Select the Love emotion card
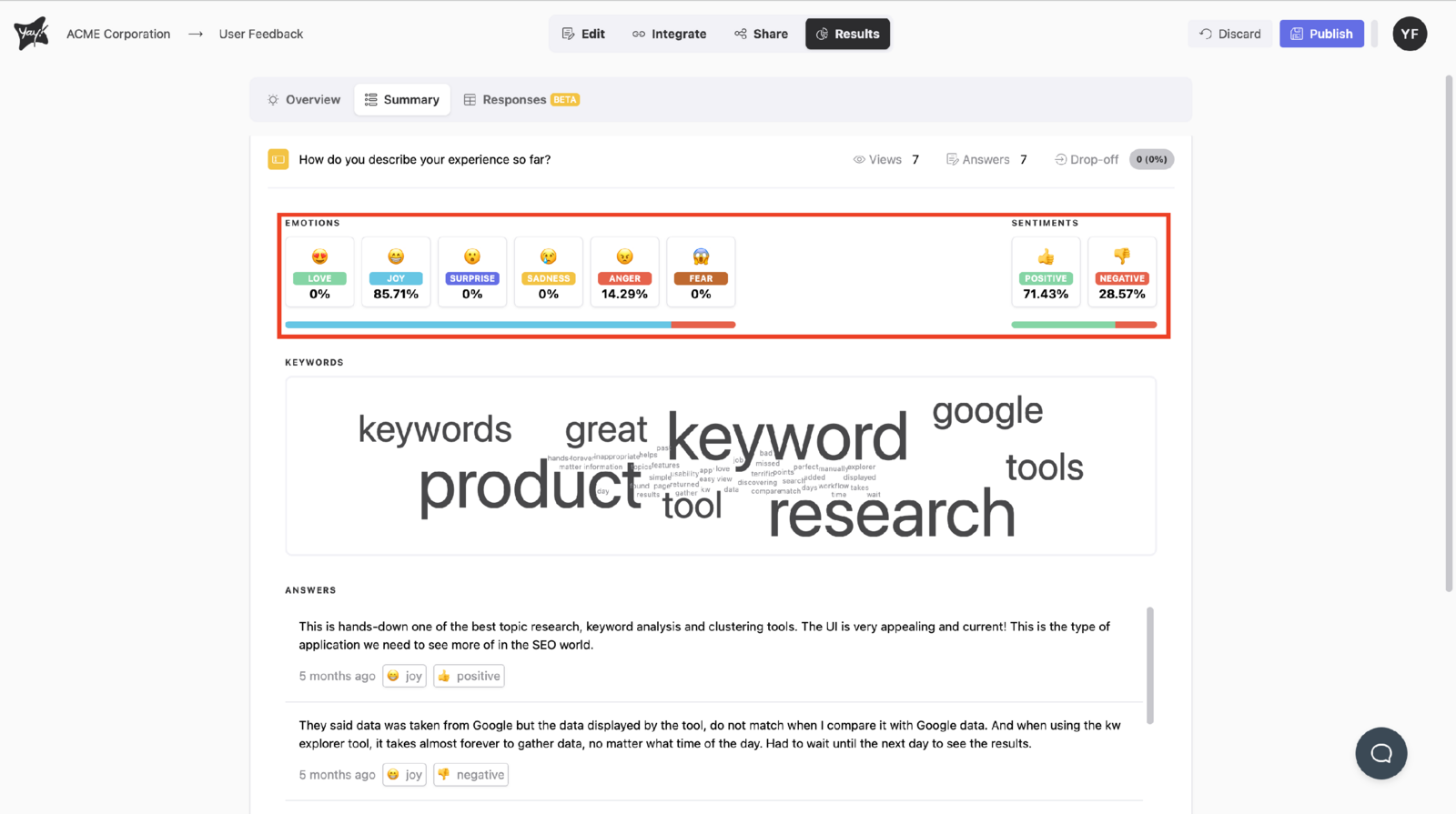1456x814 pixels. [319, 272]
